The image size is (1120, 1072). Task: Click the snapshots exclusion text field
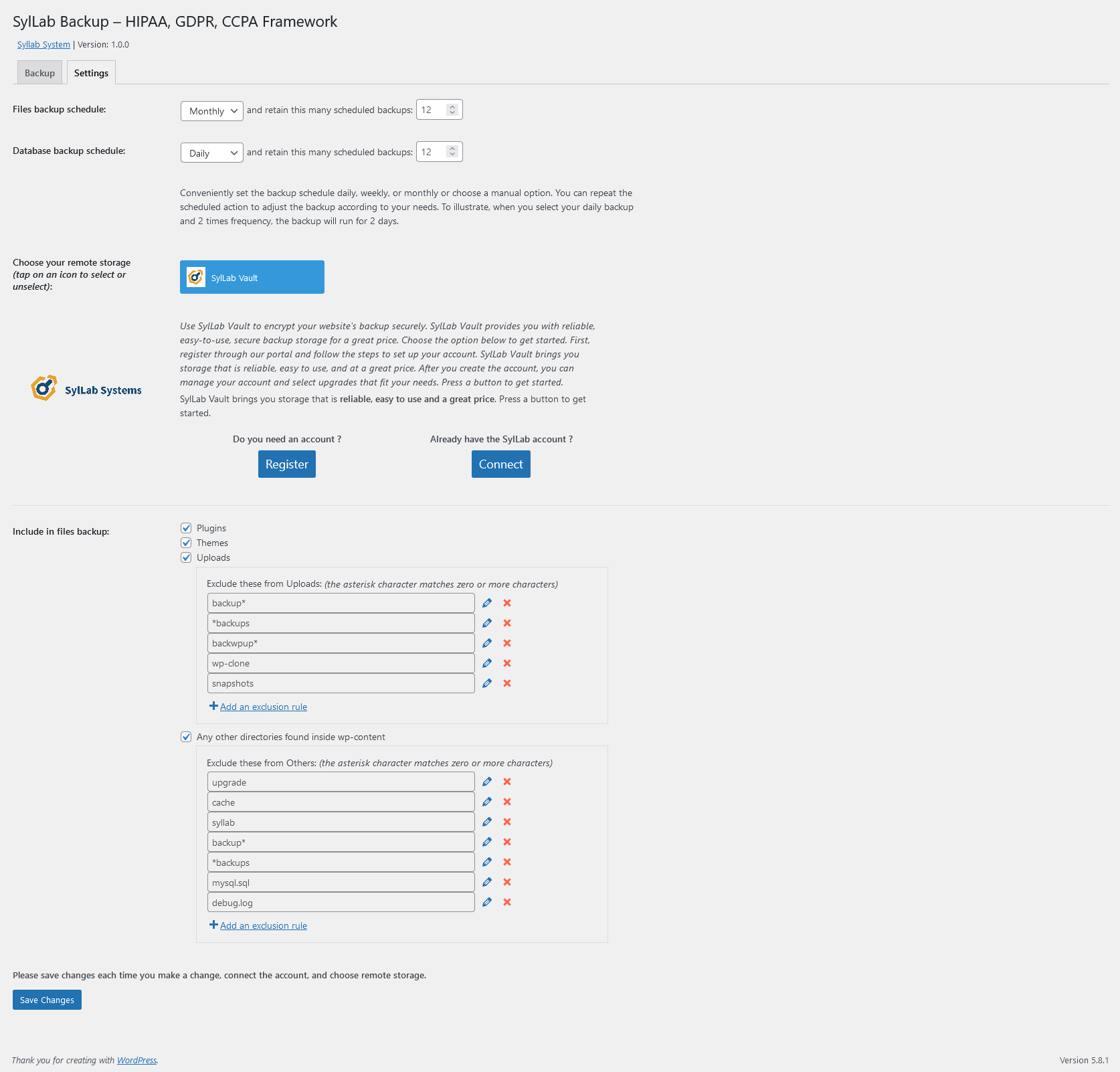(x=341, y=683)
